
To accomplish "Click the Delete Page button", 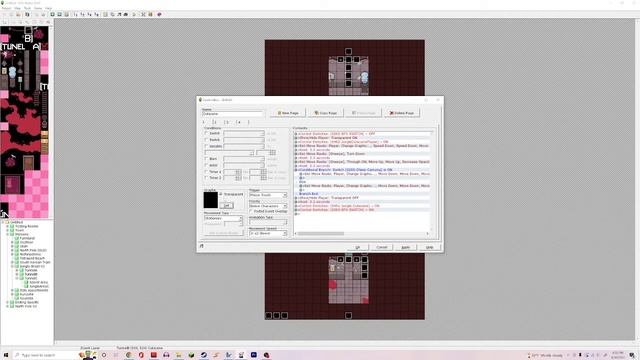I will [x=402, y=113].
